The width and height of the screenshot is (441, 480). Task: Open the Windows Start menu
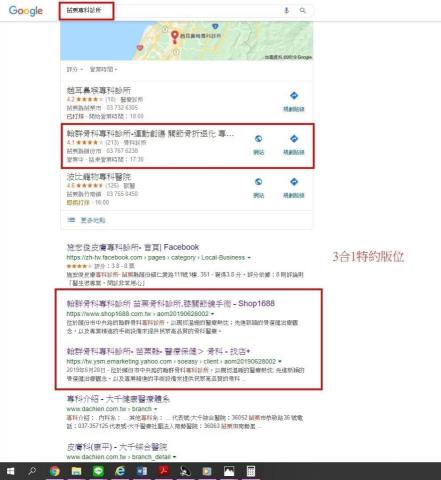11,471
